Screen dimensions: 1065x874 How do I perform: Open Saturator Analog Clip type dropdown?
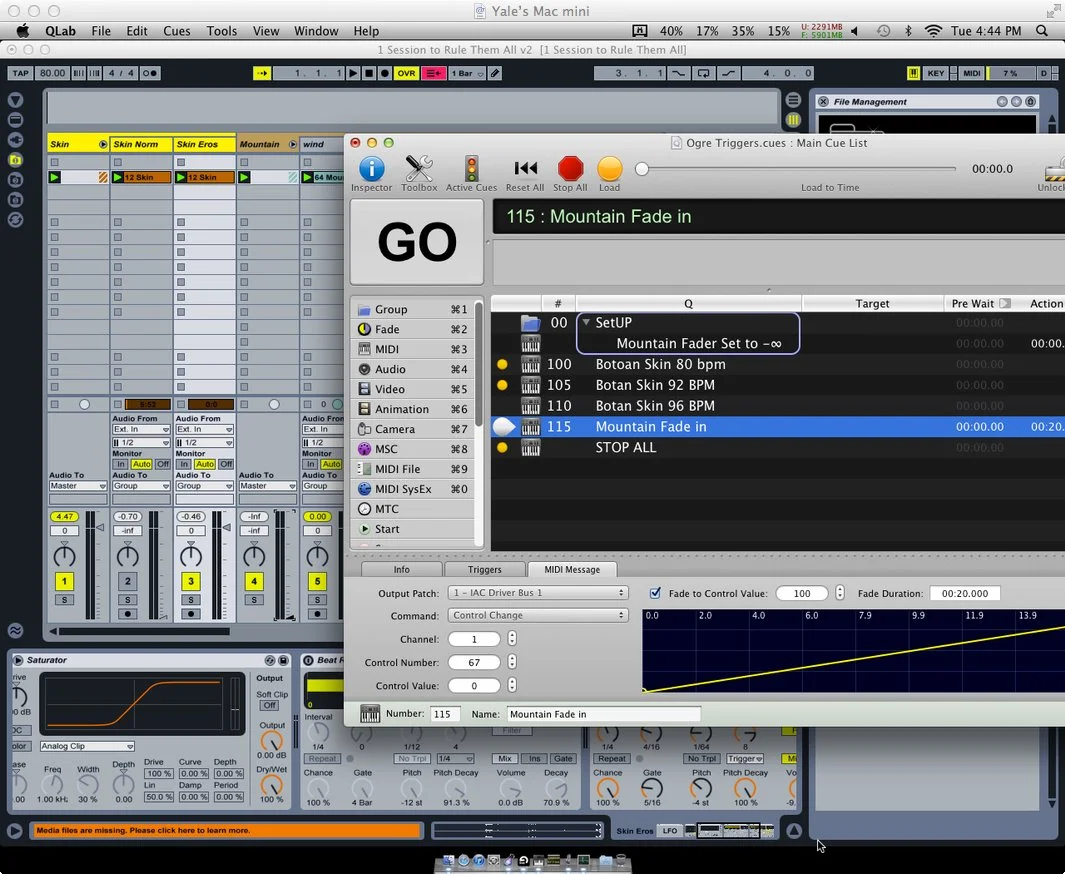[x=86, y=746]
